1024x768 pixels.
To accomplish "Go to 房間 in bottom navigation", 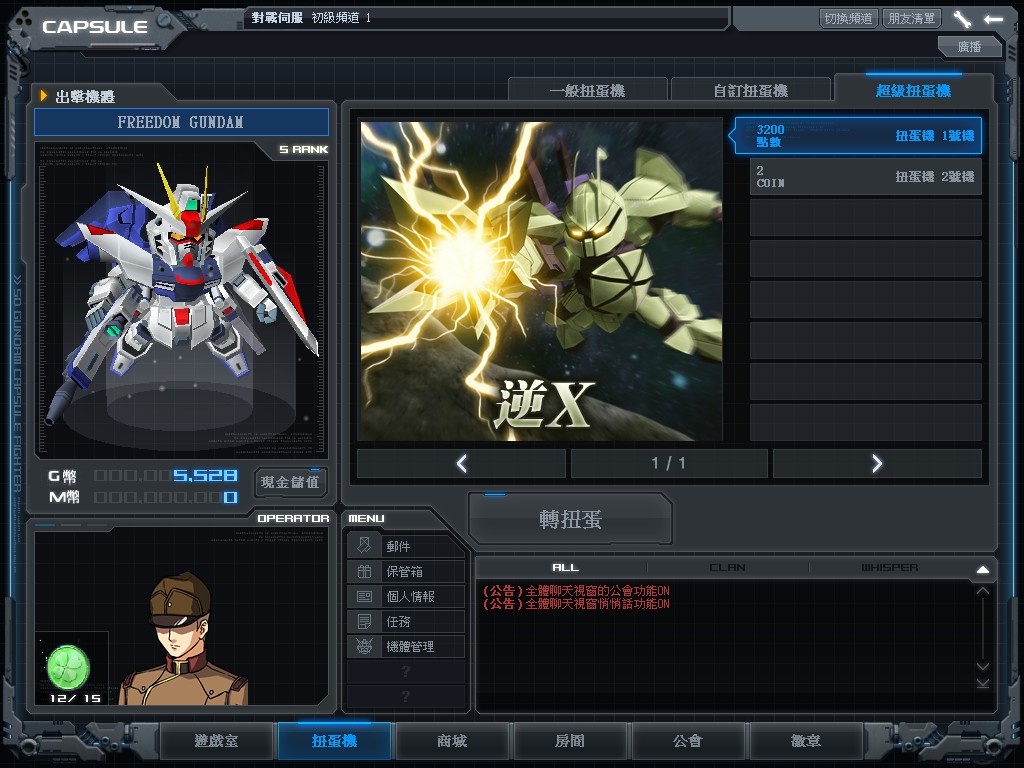I will coord(570,741).
